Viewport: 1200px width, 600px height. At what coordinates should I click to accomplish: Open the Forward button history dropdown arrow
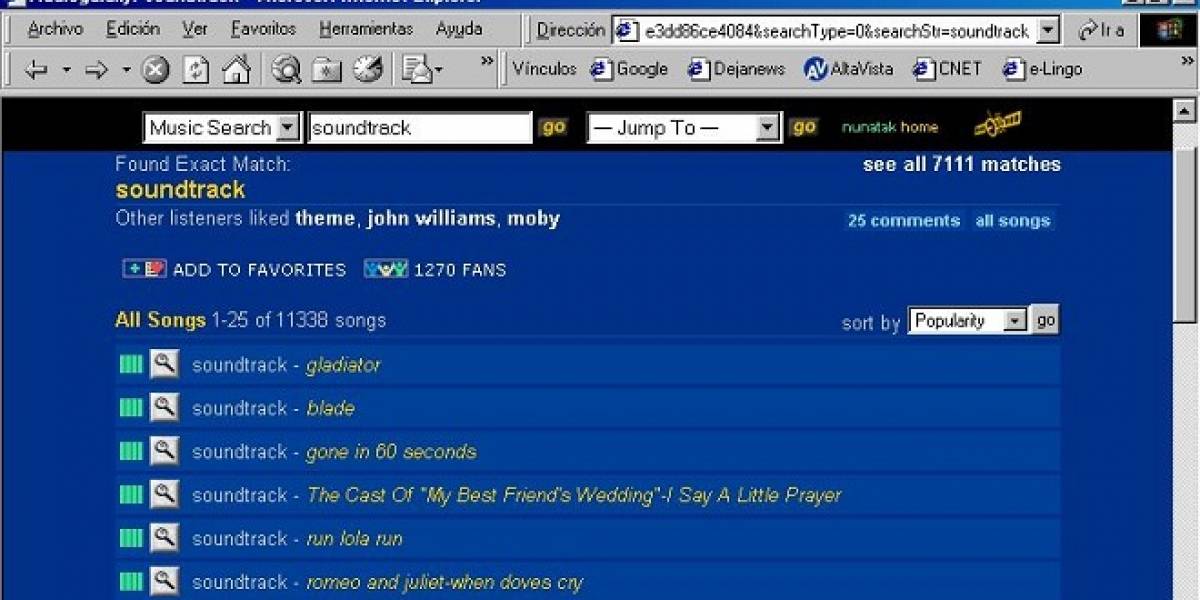(126, 70)
